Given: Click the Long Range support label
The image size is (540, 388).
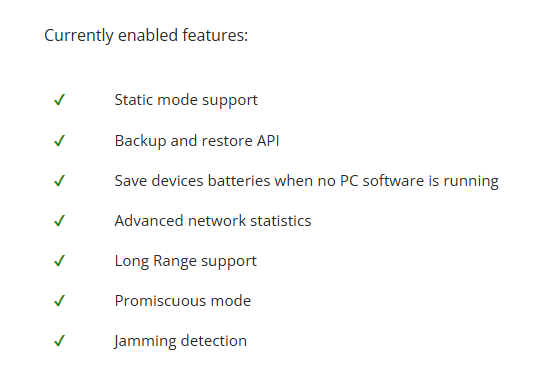Looking at the screenshot, I should [186, 261].
